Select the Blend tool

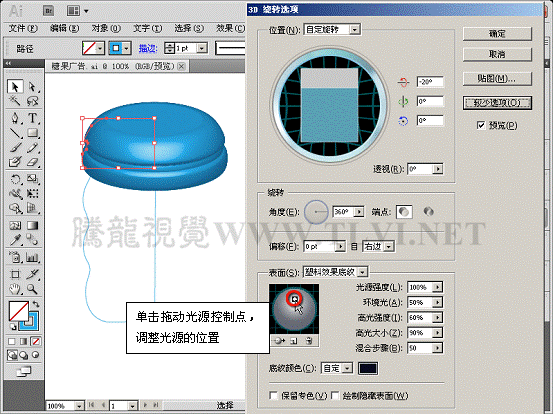click(32, 240)
